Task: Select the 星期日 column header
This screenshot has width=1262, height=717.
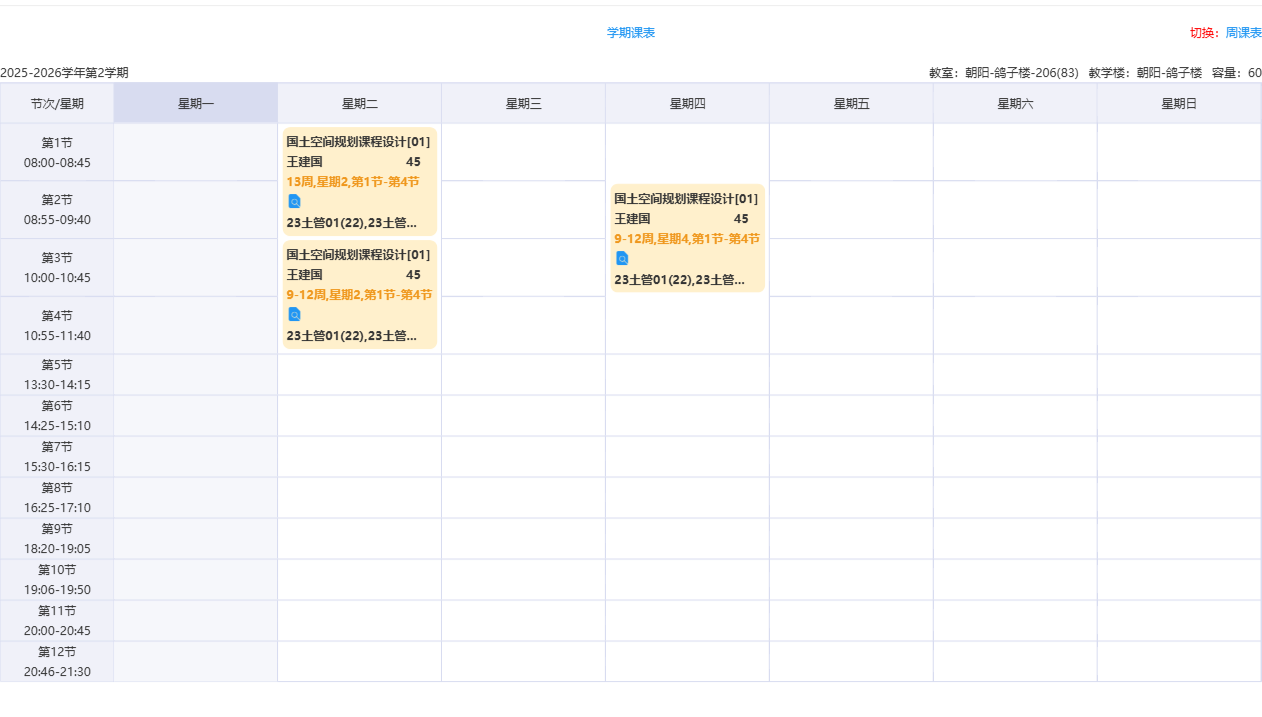Action: pyautogui.click(x=1179, y=104)
